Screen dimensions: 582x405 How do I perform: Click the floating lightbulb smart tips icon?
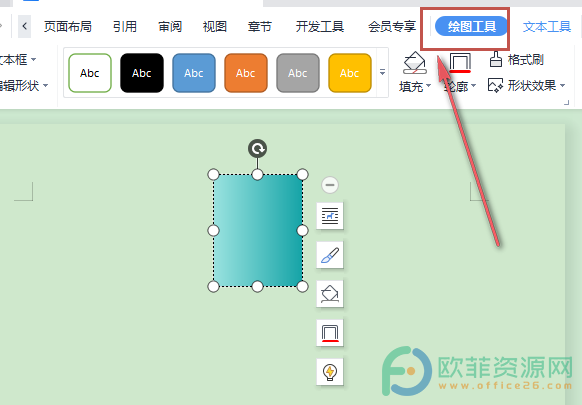[x=330, y=372]
